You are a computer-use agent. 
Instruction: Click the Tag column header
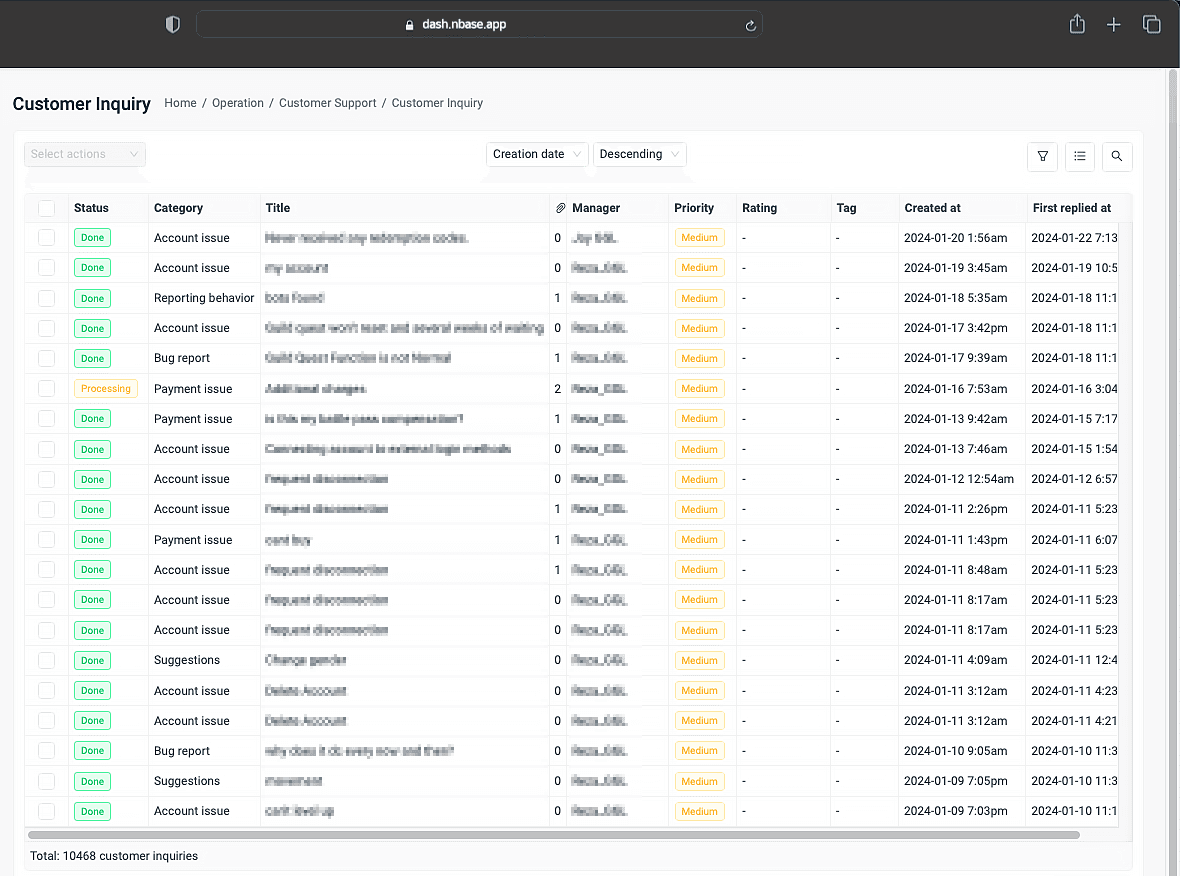coord(847,208)
